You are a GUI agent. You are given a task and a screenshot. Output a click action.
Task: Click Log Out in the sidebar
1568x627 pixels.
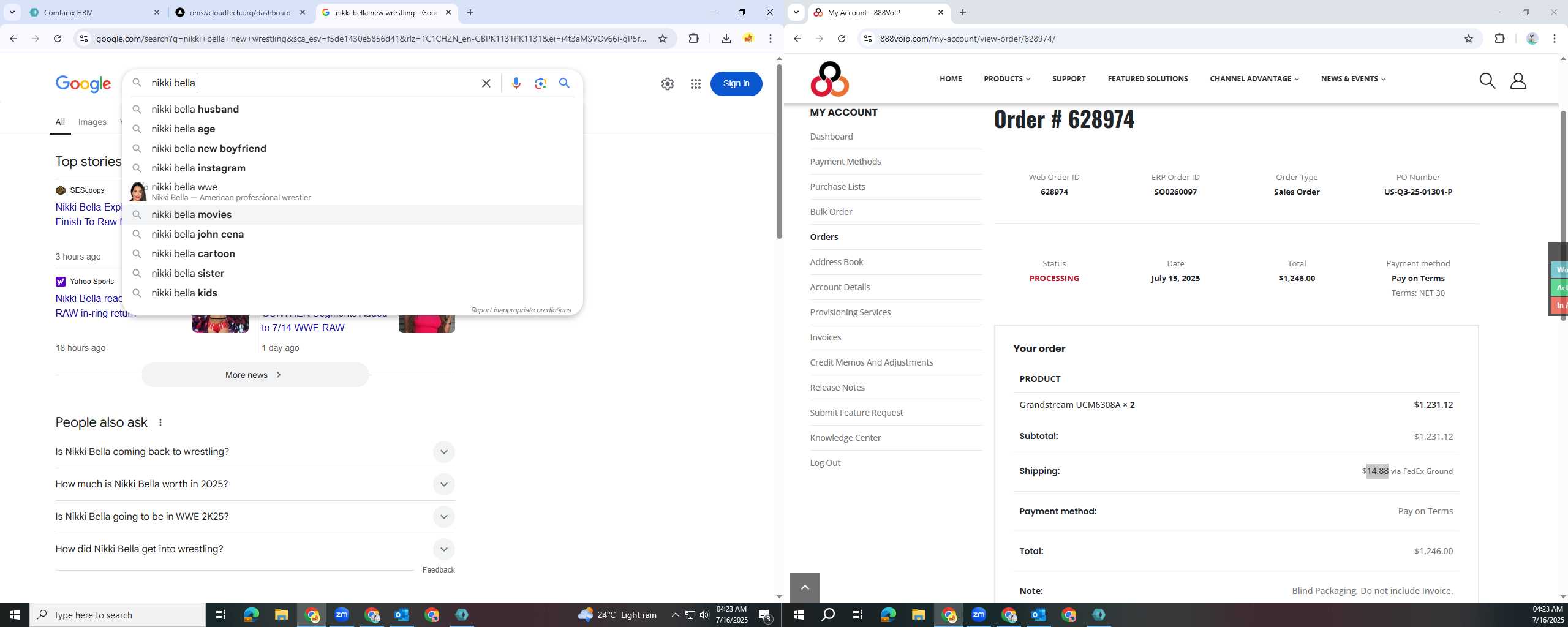(x=825, y=463)
